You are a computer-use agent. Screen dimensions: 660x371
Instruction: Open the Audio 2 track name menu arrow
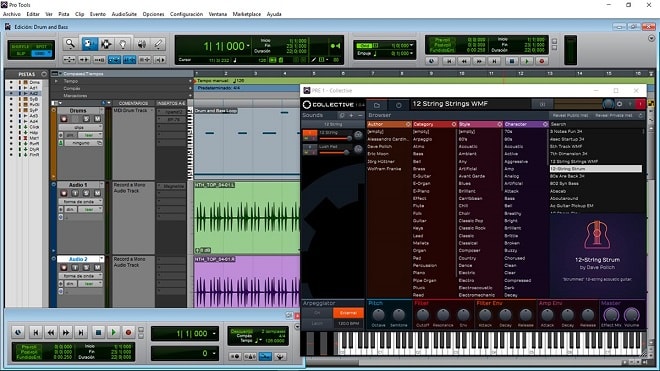coord(101,259)
